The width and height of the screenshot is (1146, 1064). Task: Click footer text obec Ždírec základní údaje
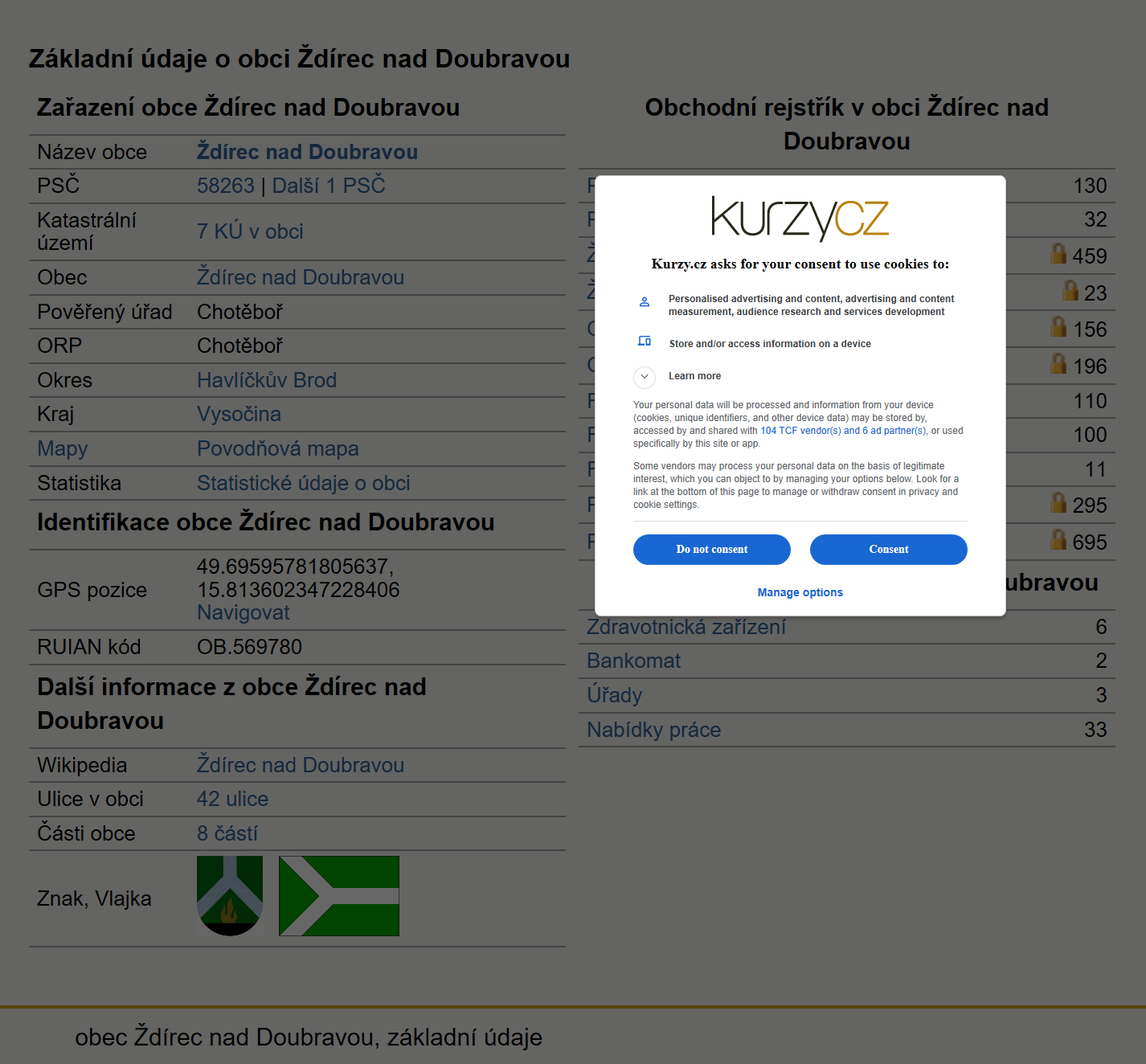tap(309, 1037)
